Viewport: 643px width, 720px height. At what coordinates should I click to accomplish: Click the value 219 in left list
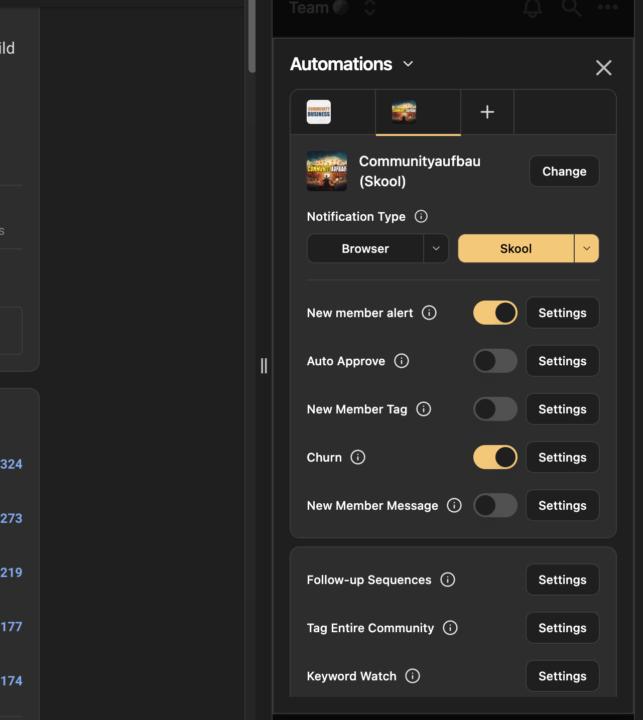(x=11, y=573)
